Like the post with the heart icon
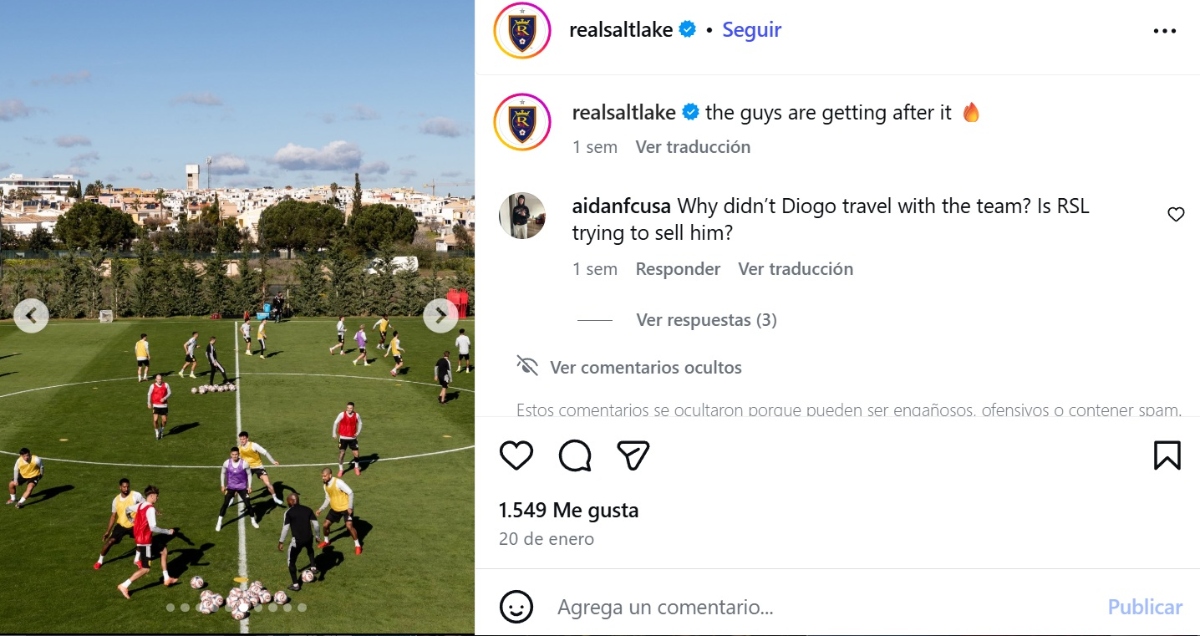This screenshot has height=636, width=1200. point(516,456)
